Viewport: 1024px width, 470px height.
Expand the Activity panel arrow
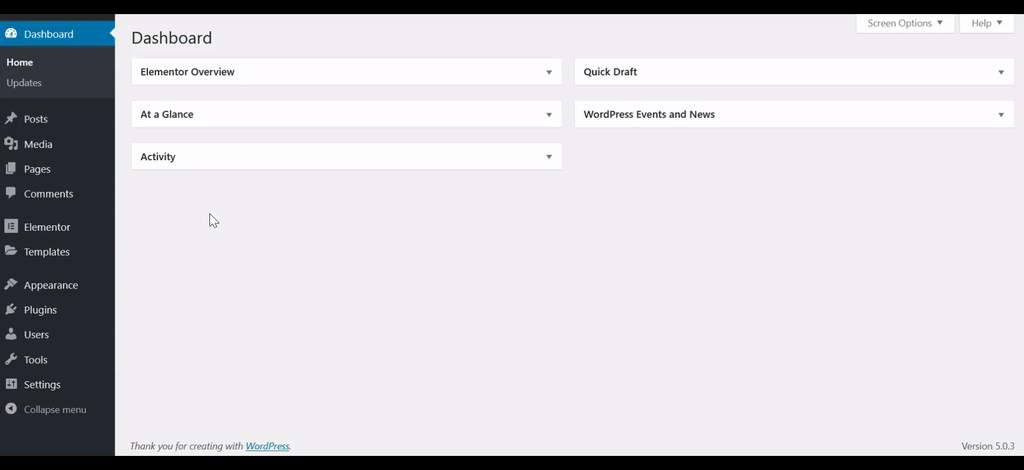coord(549,157)
